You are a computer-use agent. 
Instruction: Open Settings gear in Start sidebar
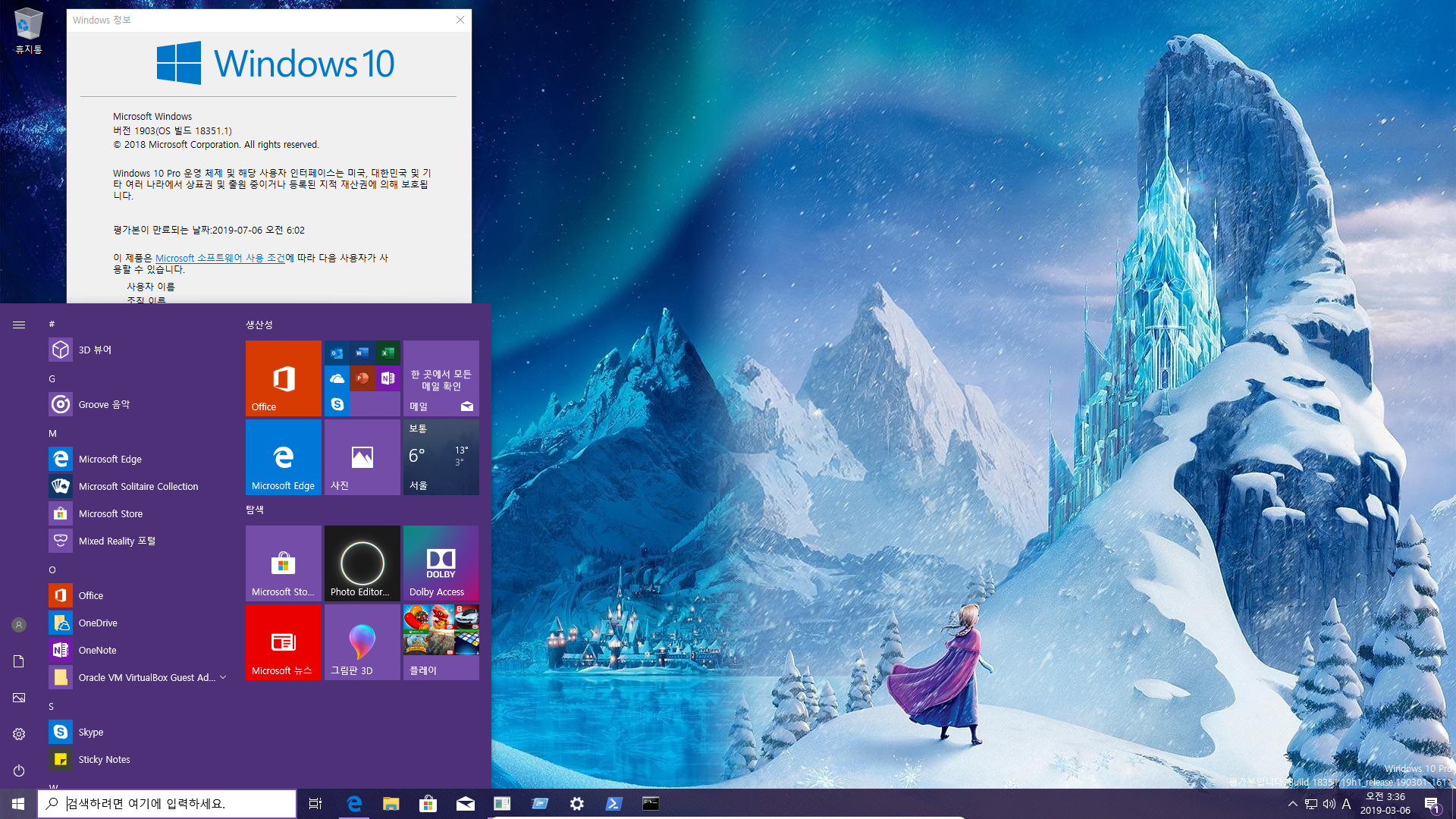(19, 734)
